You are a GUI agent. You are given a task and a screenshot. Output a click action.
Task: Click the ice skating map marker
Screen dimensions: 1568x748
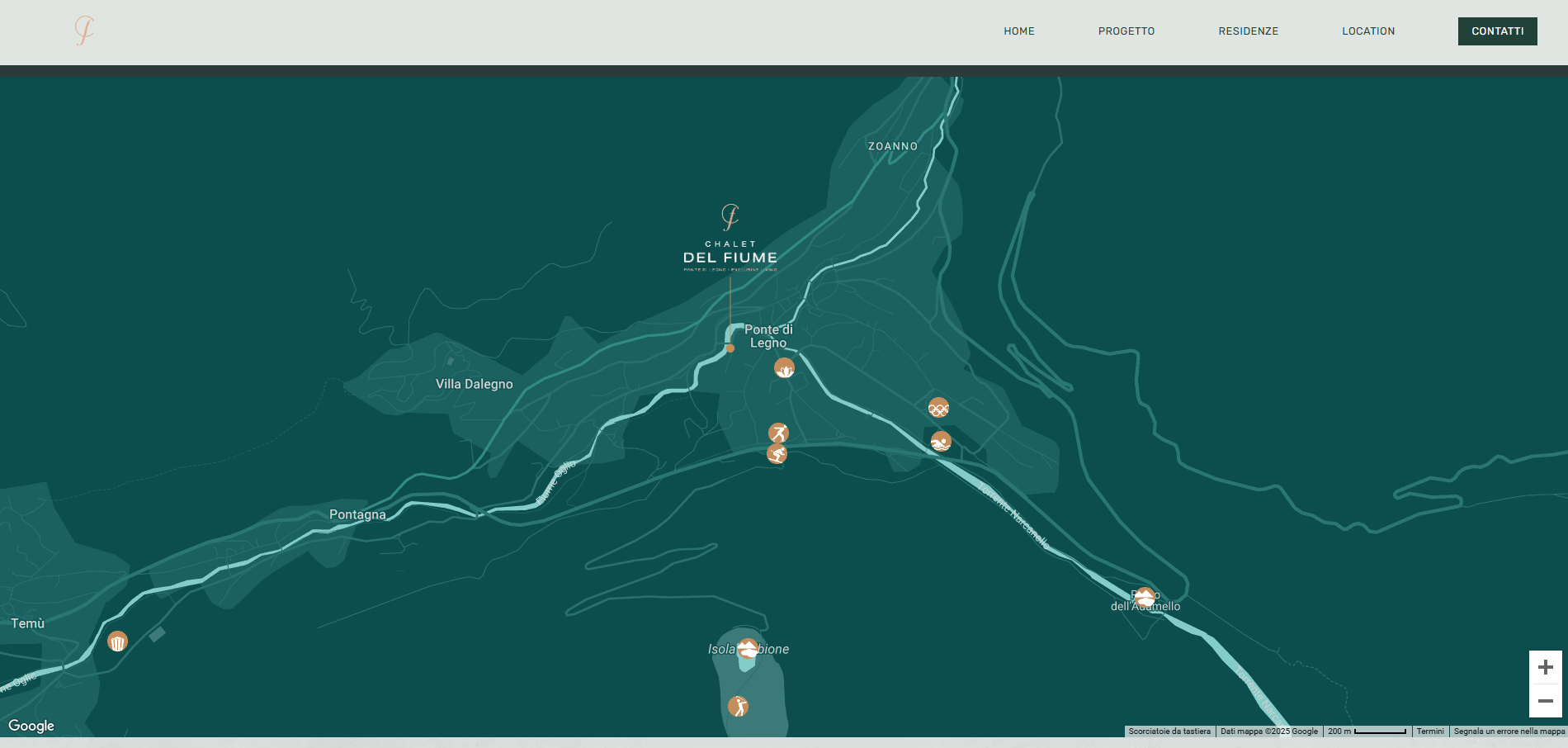click(778, 433)
